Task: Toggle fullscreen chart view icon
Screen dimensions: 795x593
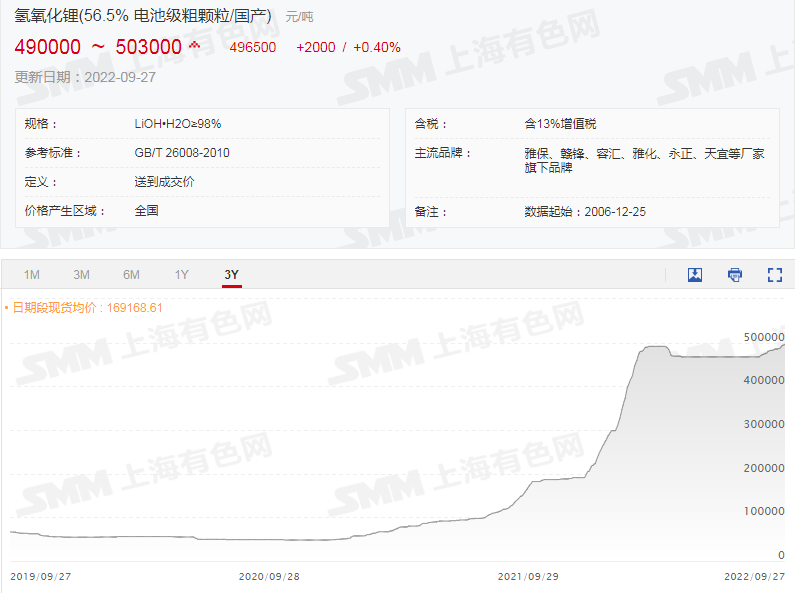Action: tap(774, 275)
